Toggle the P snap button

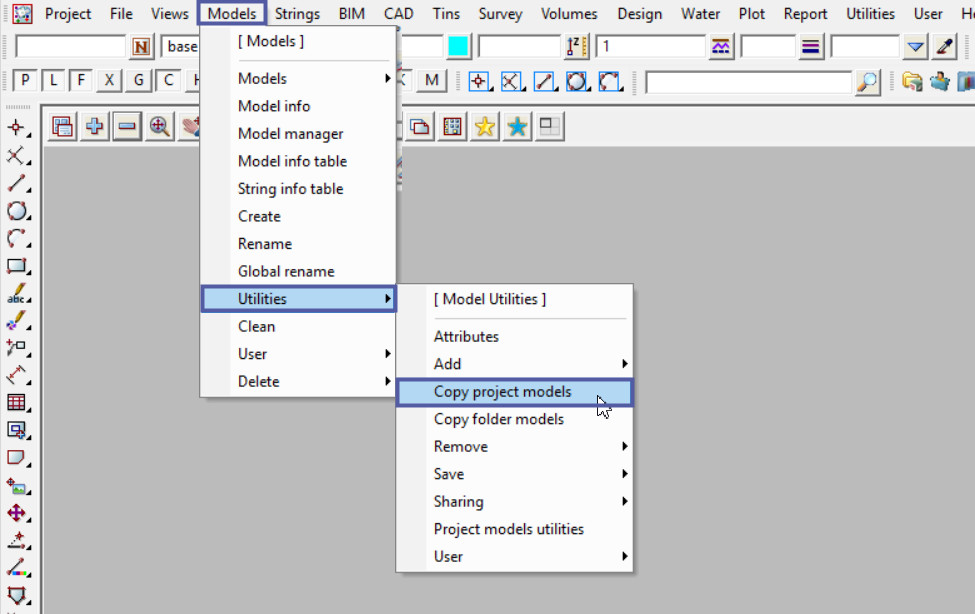tap(25, 81)
